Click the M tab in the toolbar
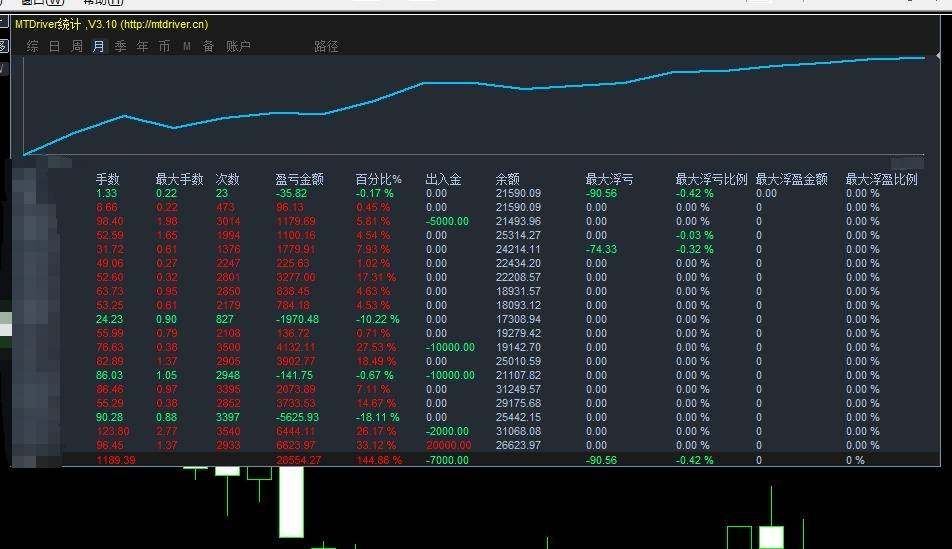Viewport: 952px width, 549px height. (186, 46)
